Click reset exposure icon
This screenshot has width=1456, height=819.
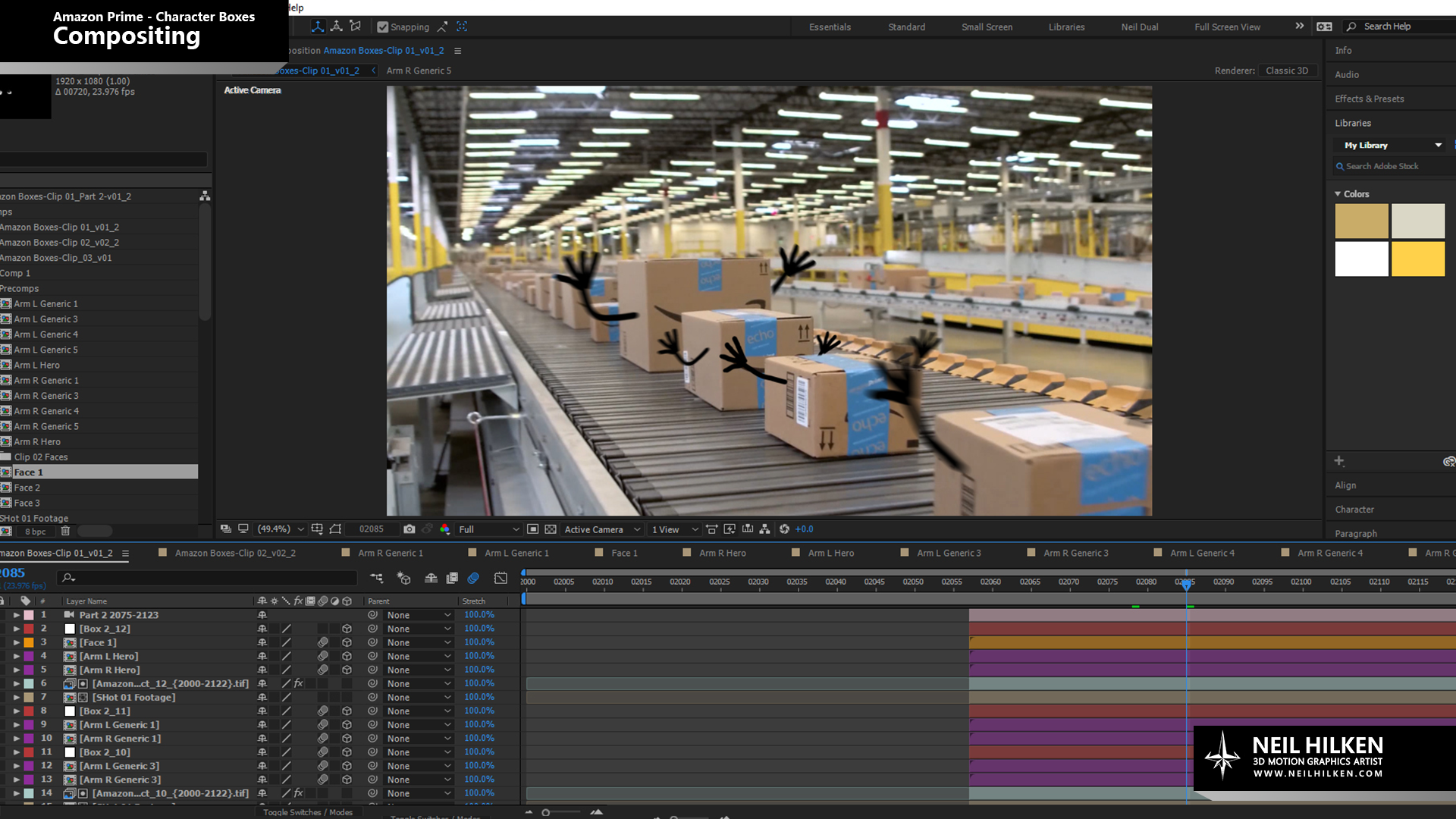click(784, 529)
